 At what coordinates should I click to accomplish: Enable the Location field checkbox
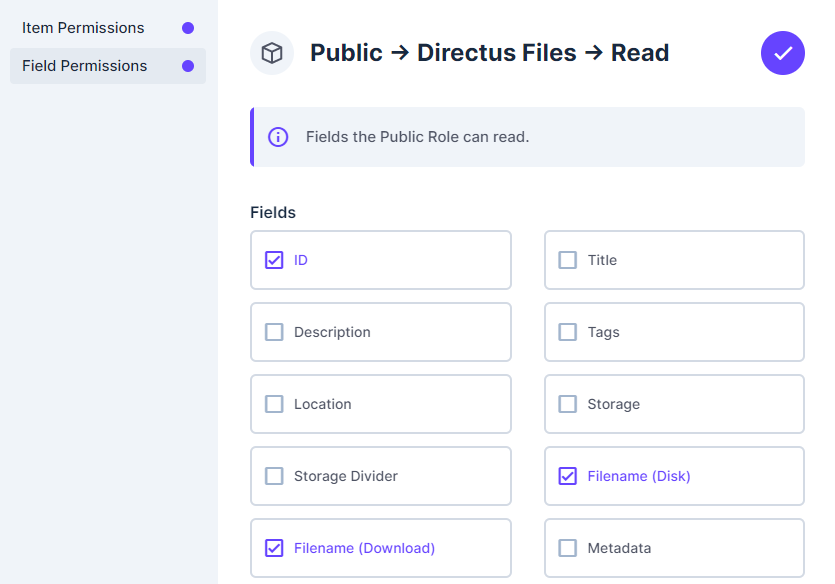[274, 404]
